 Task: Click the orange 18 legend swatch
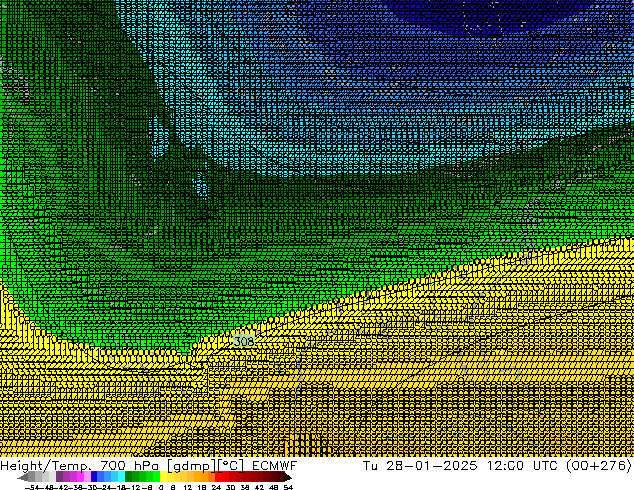pos(205,477)
